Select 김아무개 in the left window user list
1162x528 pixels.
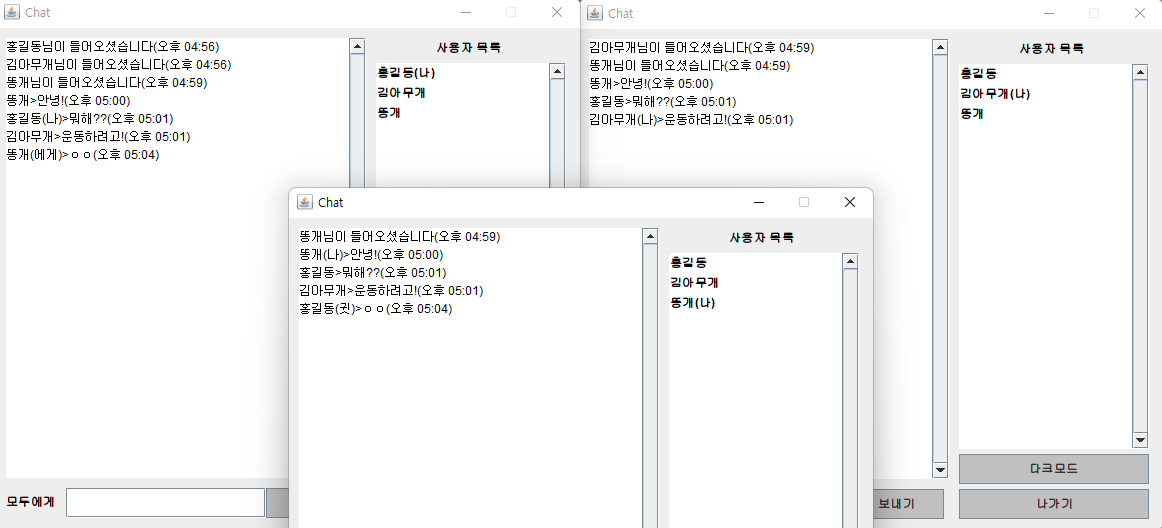click(401, 93)
